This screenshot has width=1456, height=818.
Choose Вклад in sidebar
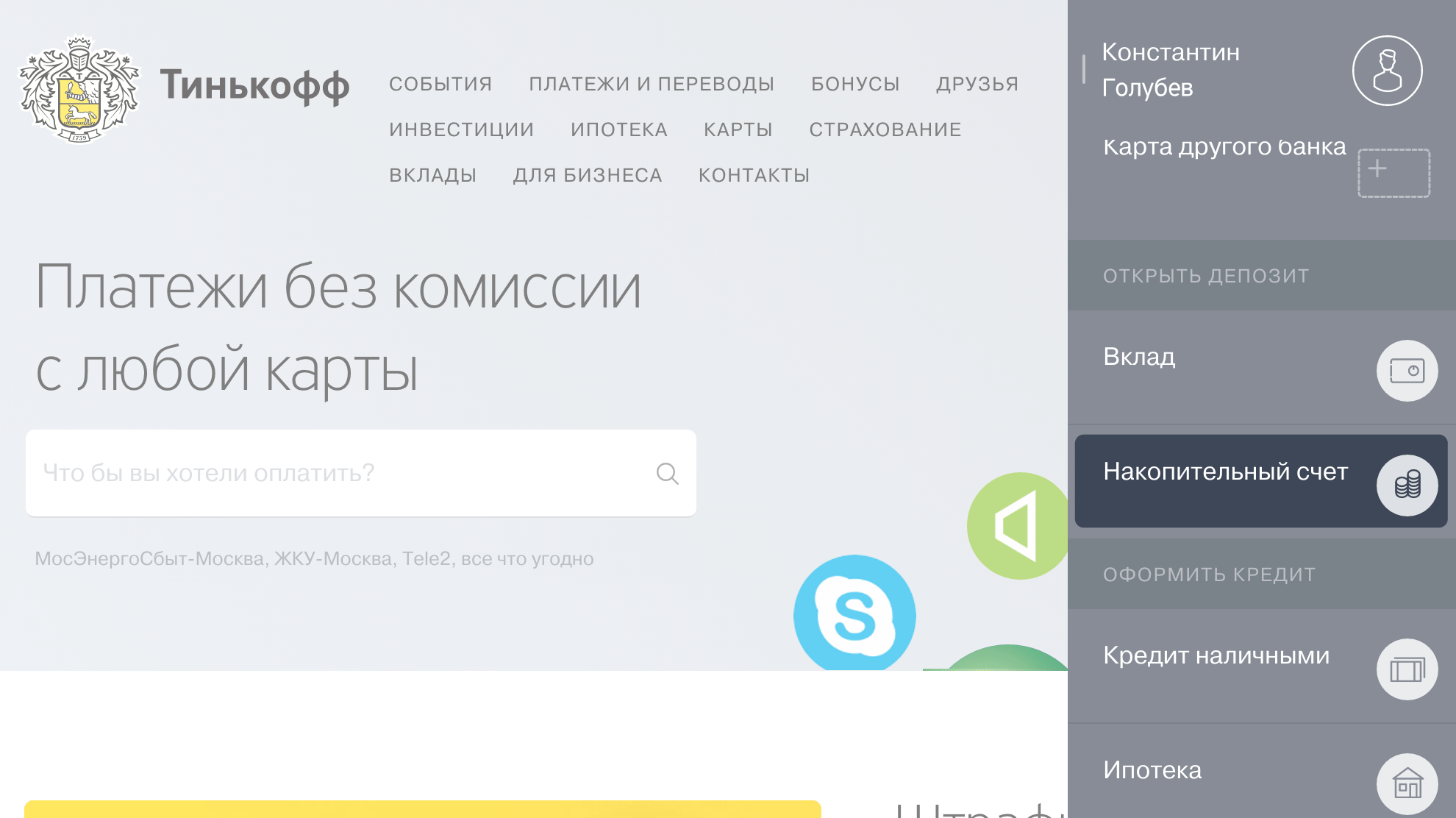1262,366
